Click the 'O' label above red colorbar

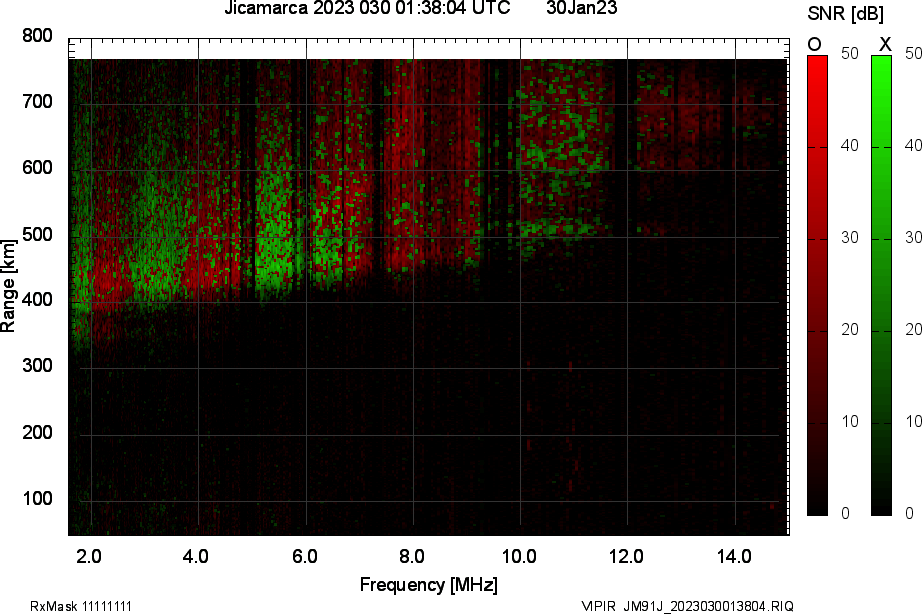coord(815,44)
